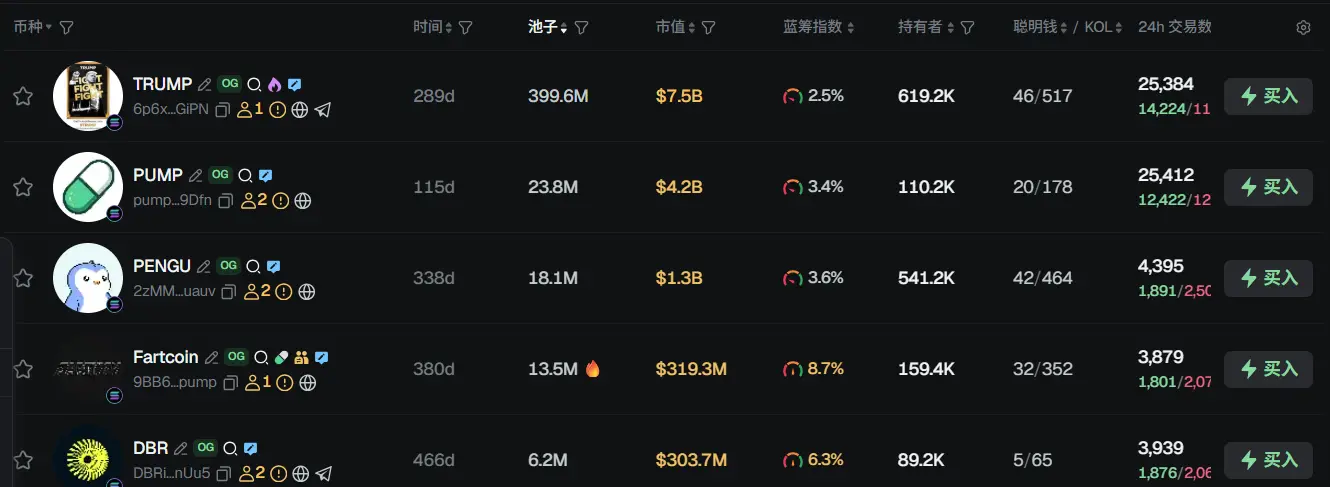Open table settings gear icon
Screen dimensions: 1330x487
point(1303,28)
